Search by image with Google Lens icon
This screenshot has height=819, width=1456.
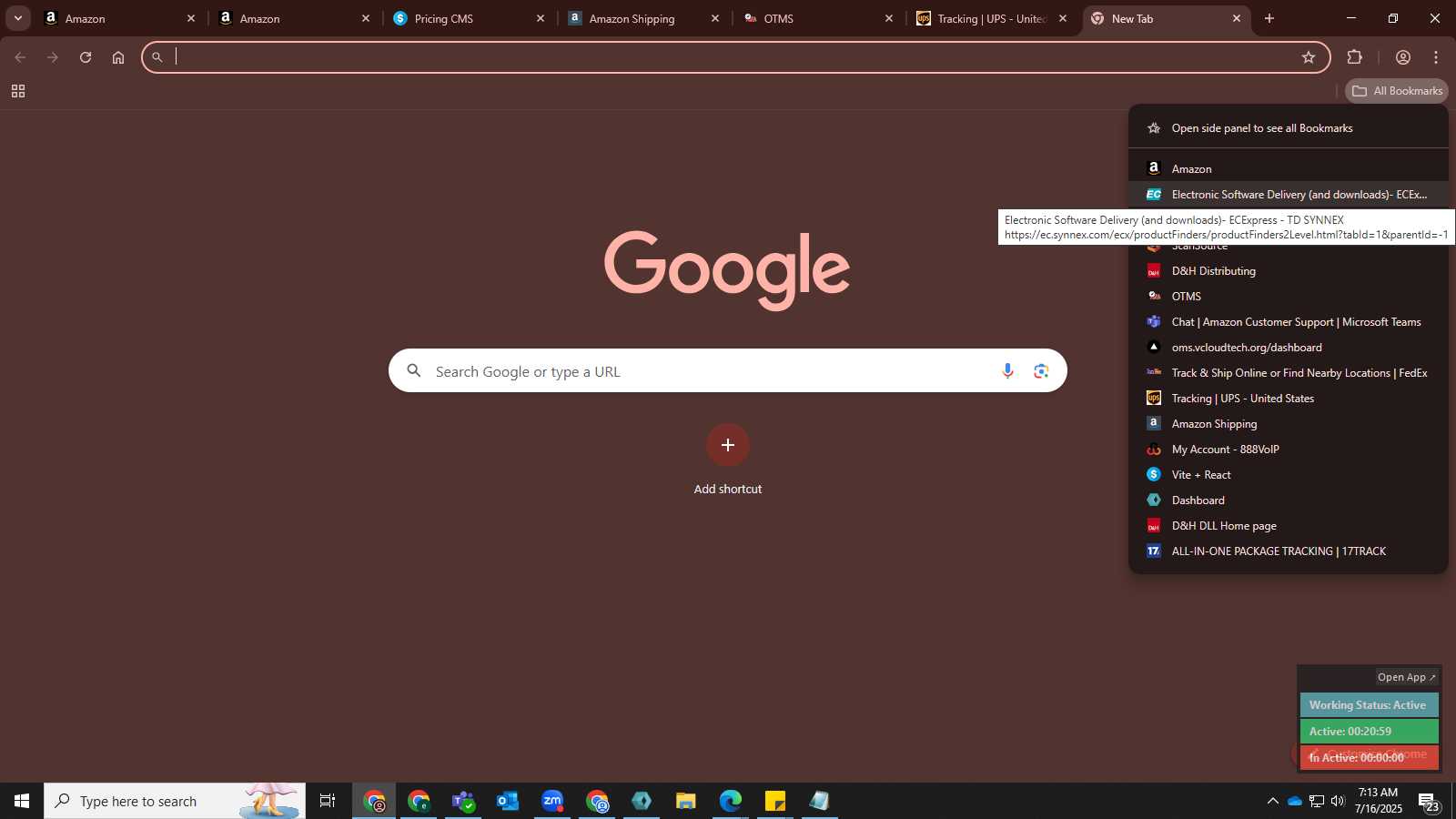pos(1041,371)
